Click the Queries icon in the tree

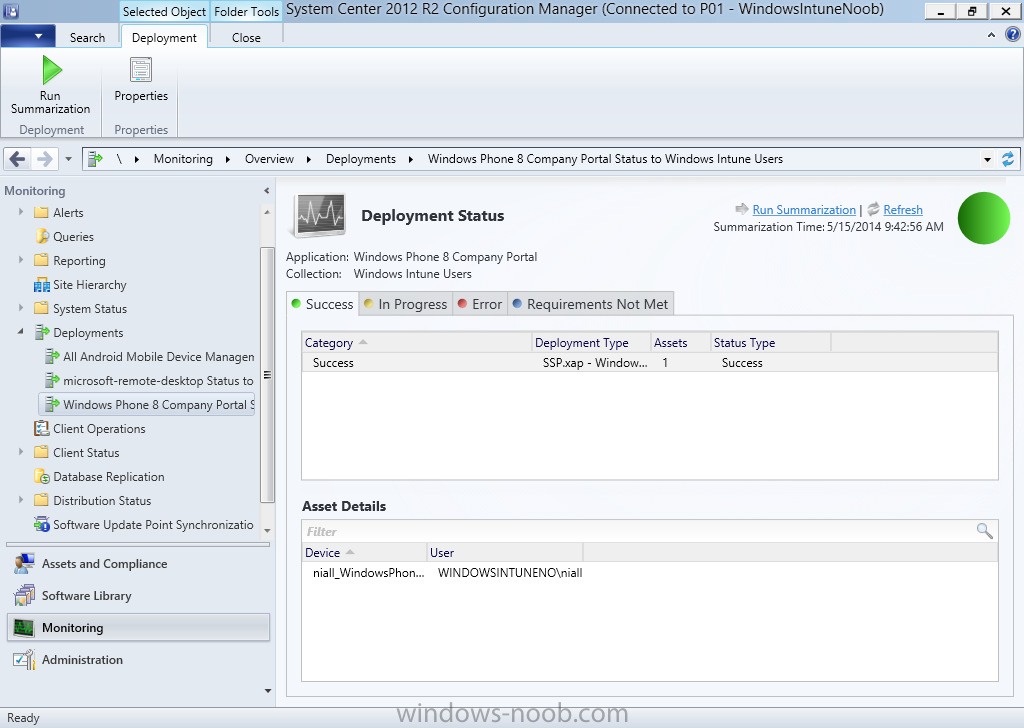click(41, 236)
